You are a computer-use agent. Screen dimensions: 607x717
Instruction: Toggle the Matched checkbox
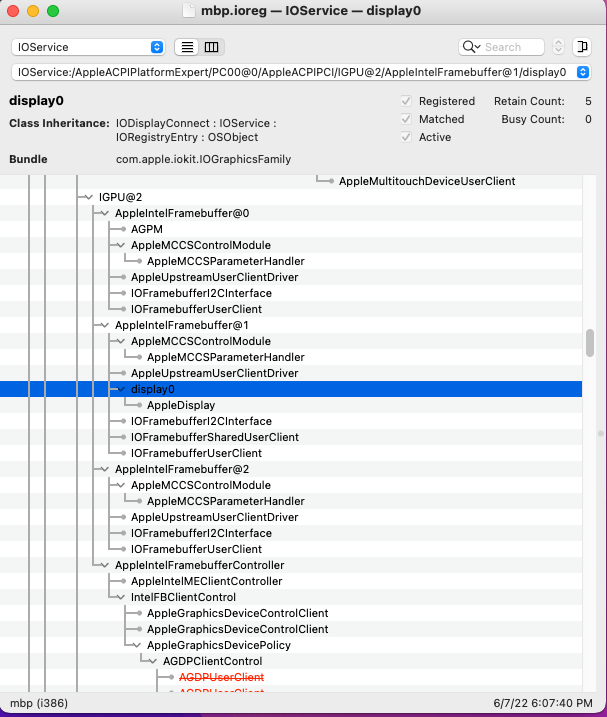point(406,119)
